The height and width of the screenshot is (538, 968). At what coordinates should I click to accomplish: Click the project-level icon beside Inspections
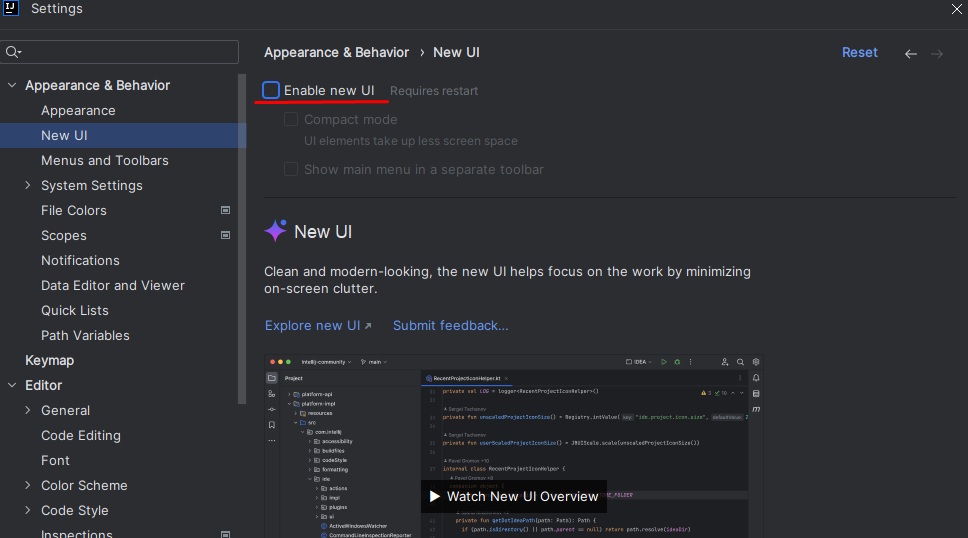tap(225, 534)
